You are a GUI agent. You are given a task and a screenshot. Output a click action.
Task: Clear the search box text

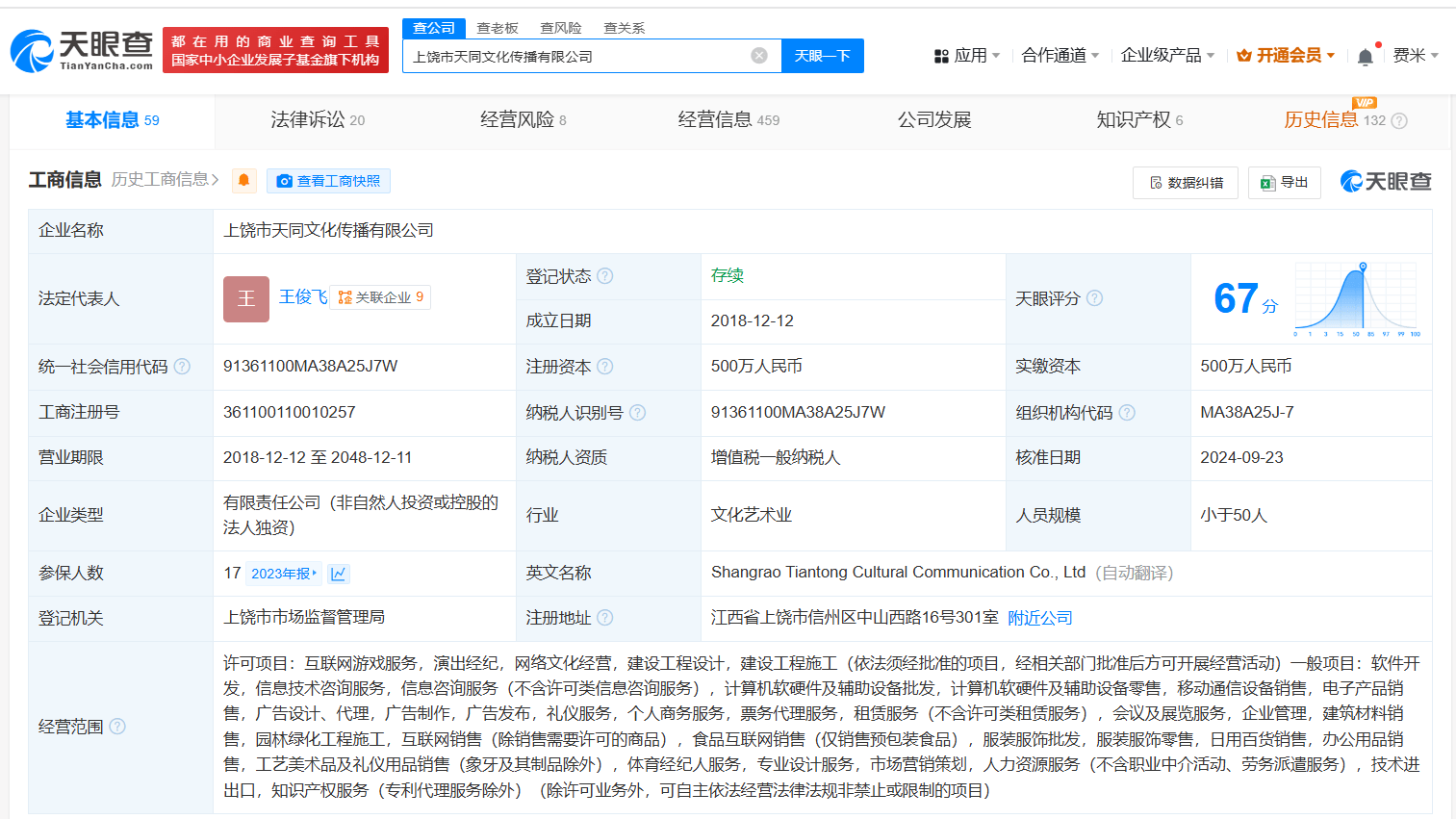click(759, 56)
